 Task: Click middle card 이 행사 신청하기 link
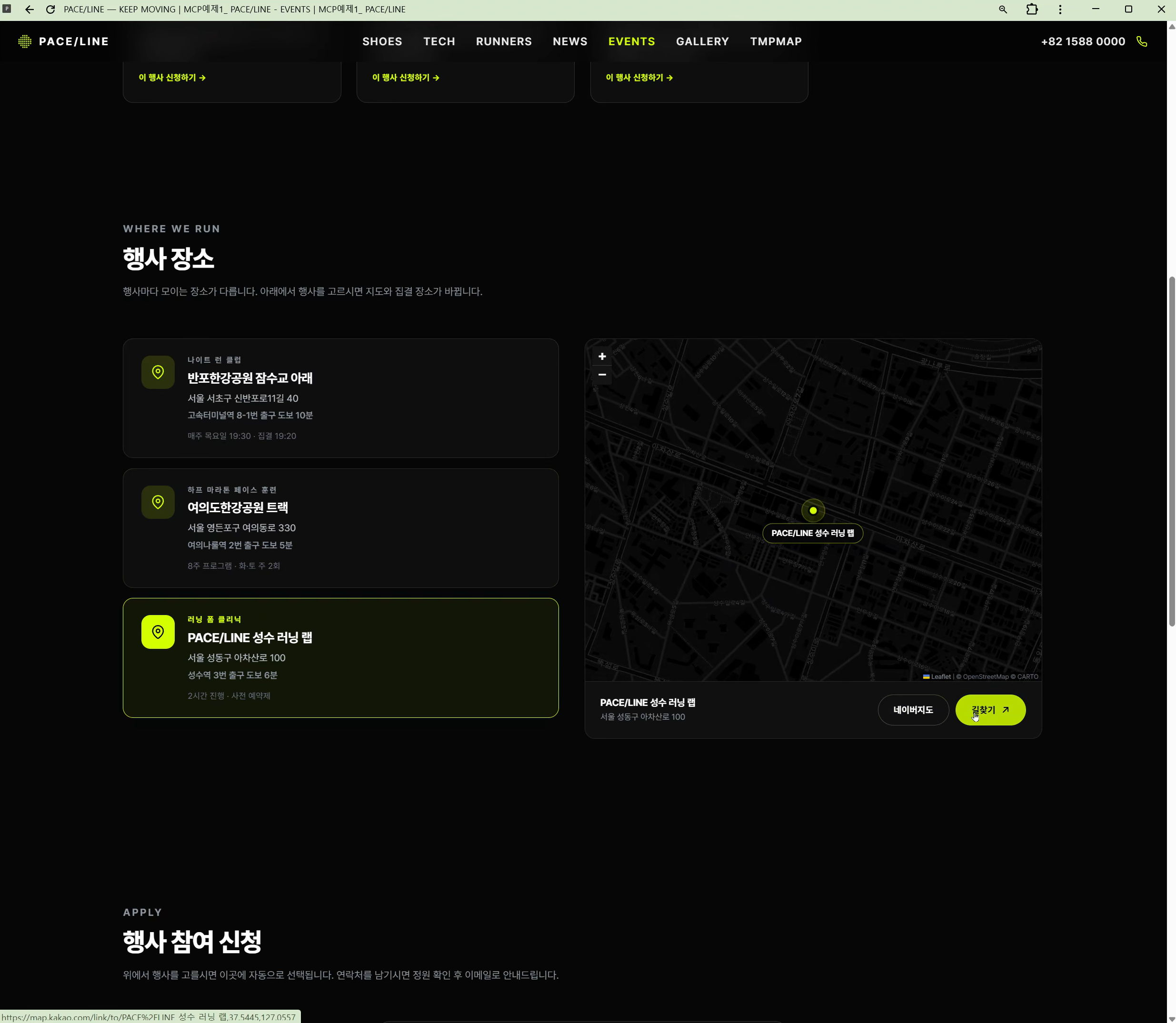point(405,78)
